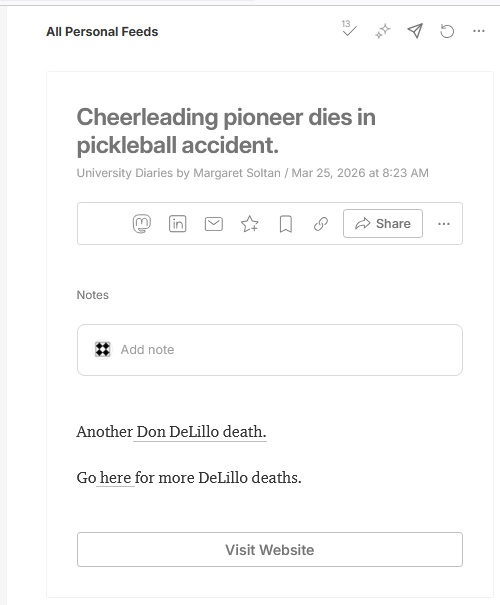500x605 pixels.
Task: Share article on LinkedIn
Action: 177,224
